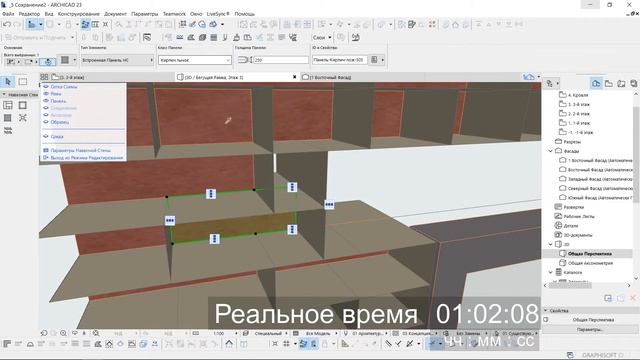The width and height of the screenshot is (640, 360).
Task: Click the ID and properties icon button
Action: click(x=374, y=60)
